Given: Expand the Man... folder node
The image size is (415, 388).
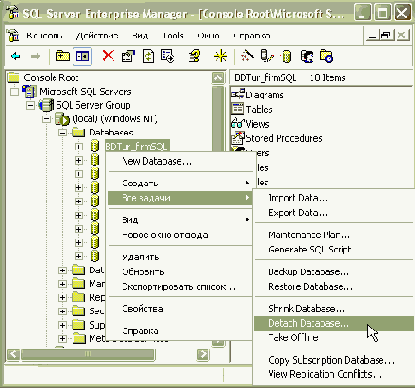Looking at the screenshot, I should pos(62,284).
